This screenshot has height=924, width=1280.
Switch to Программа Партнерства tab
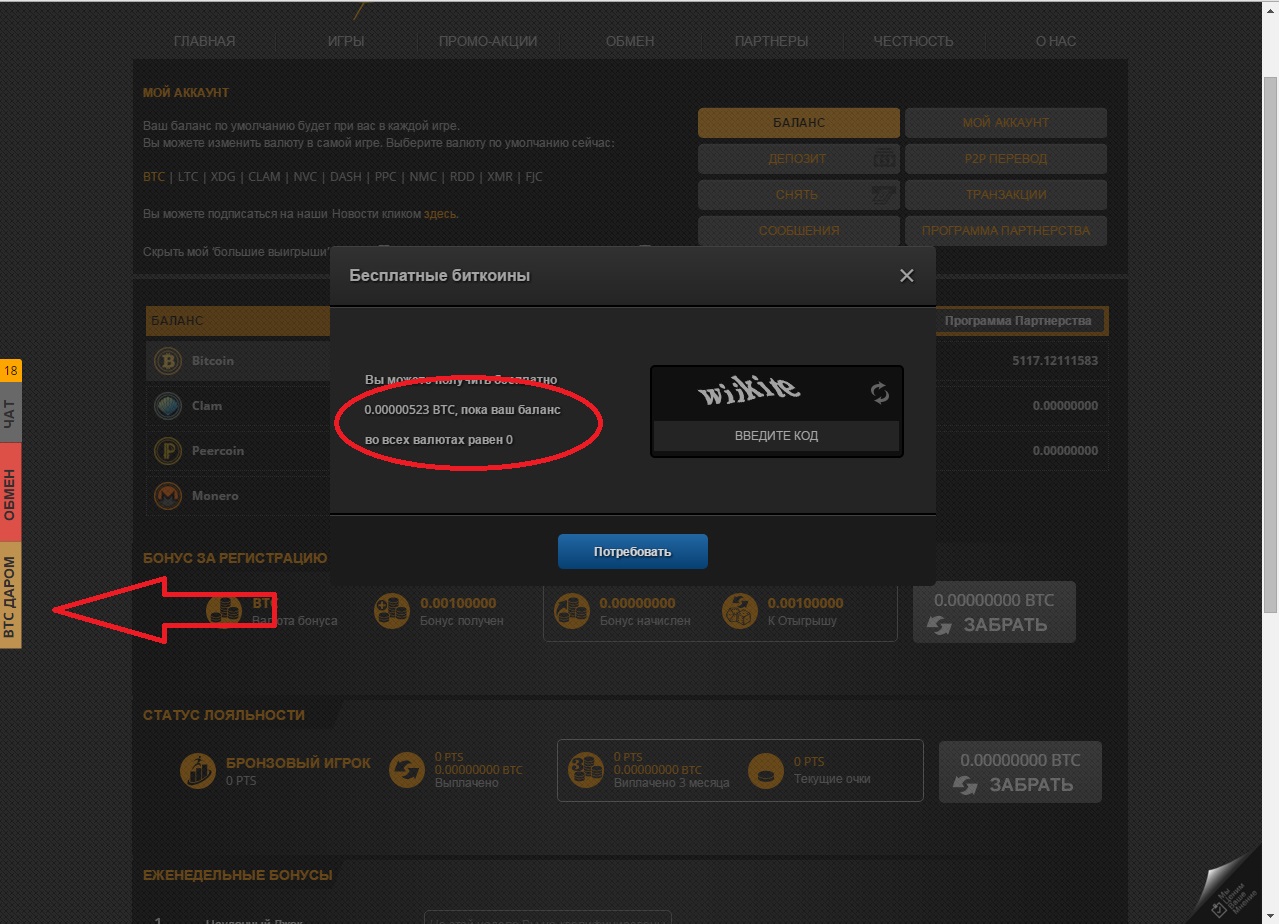[x=1018, y=321]
